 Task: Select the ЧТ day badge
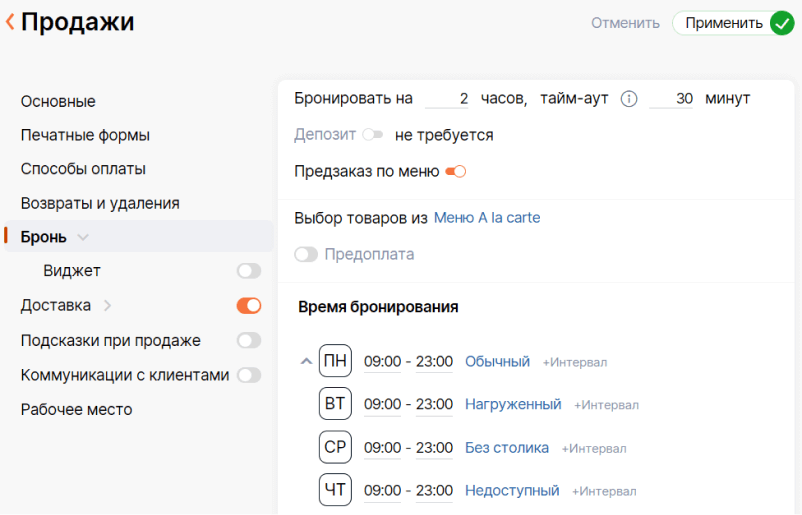point(335,490)
